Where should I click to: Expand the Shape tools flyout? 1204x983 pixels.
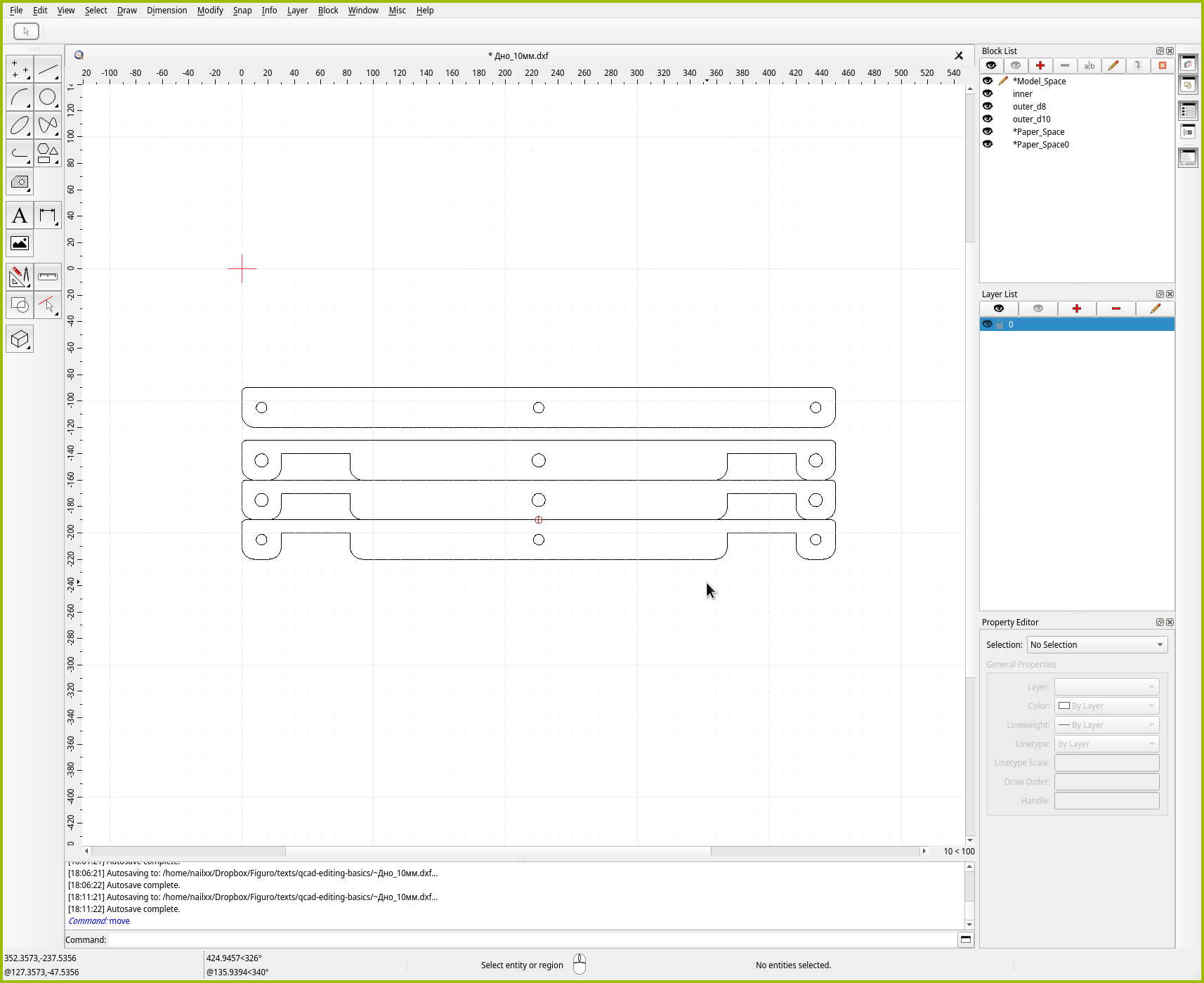pos(48,154)
